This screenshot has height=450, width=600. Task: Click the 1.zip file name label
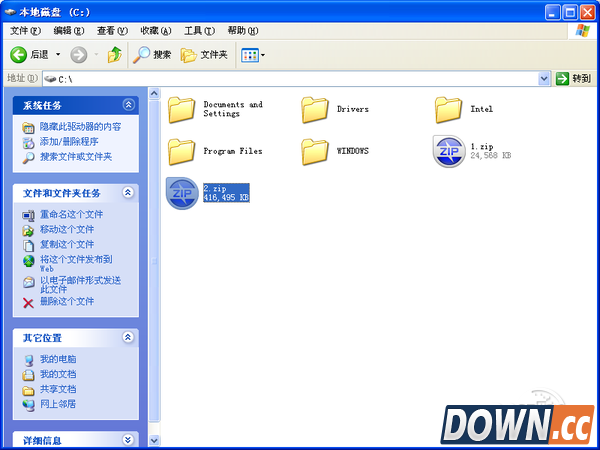pyautogui.click(x=482, y=146)
